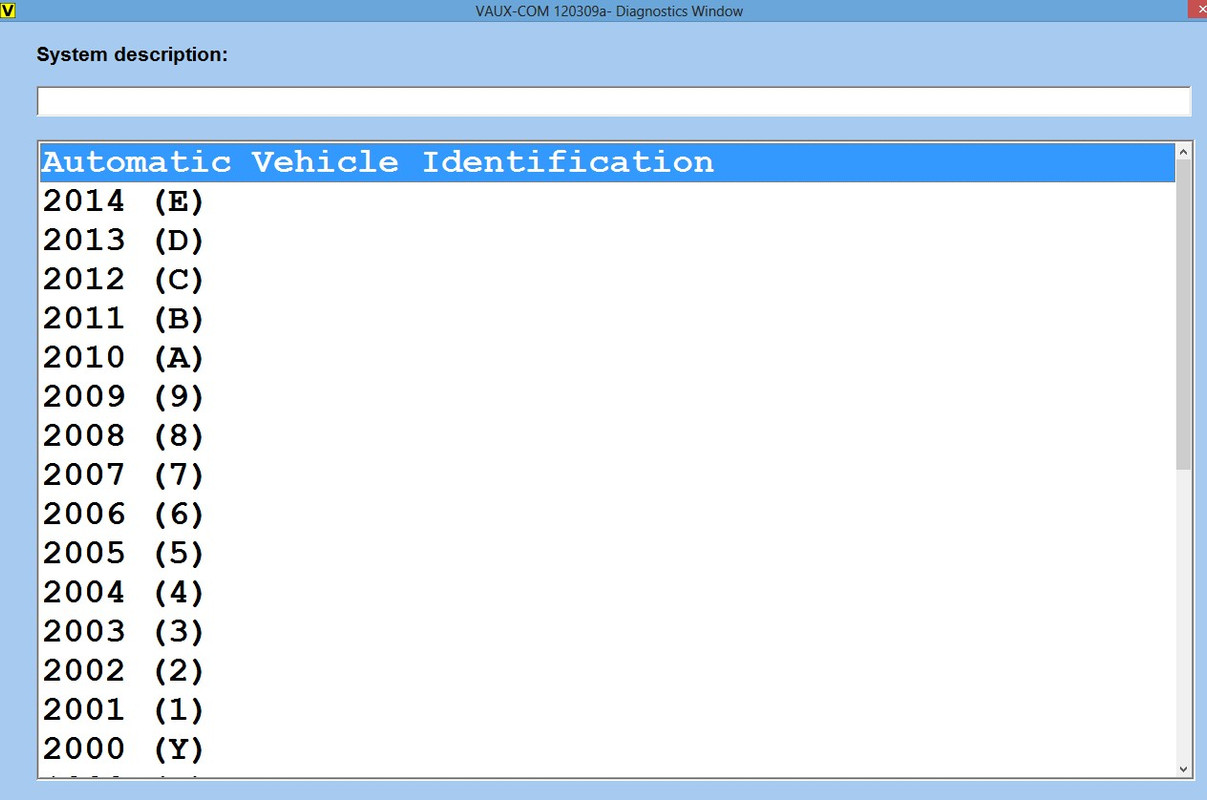Select model year 2001 (1)
The image size is (1207, 800).
[608, 708]
